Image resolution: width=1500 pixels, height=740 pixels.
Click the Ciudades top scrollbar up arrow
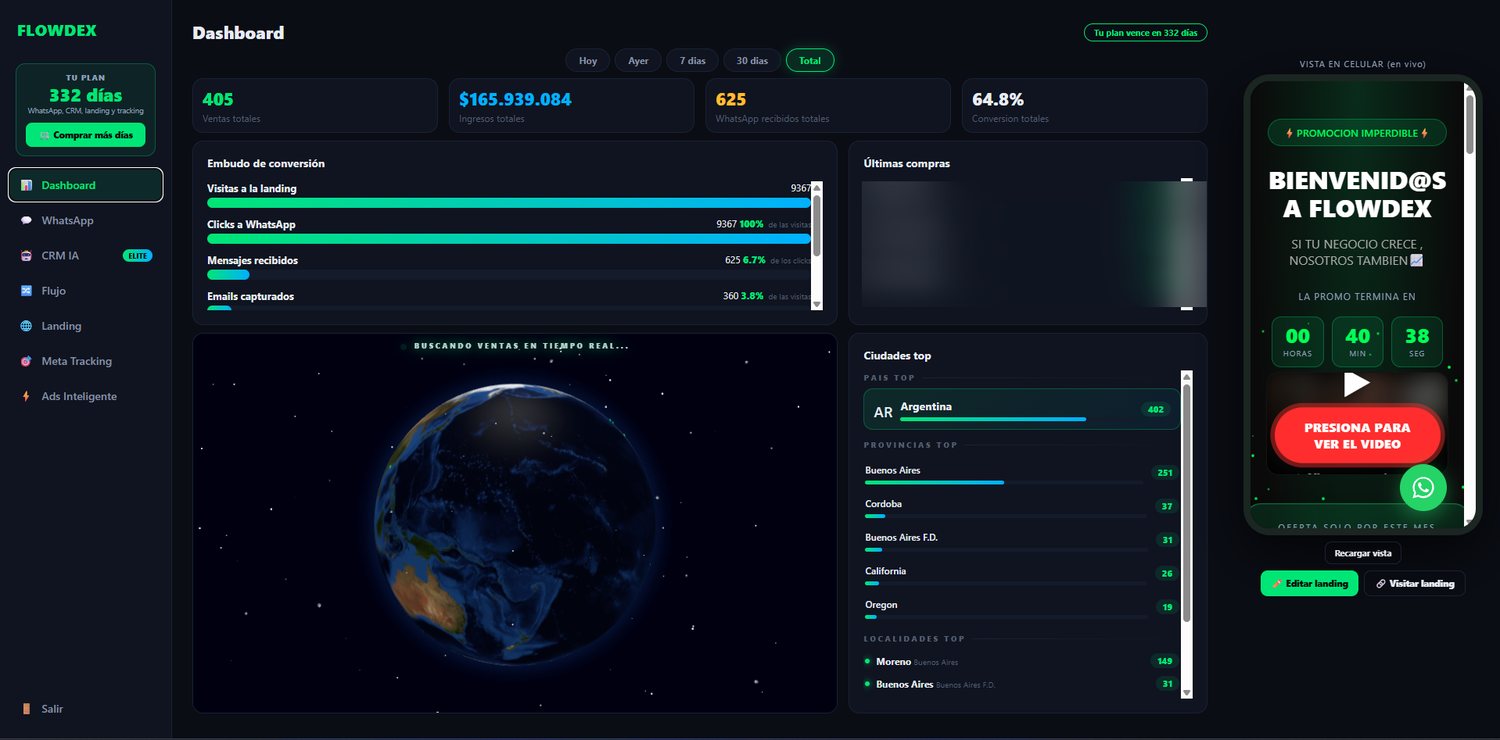pyautogui.click(x=1187, y=376)
